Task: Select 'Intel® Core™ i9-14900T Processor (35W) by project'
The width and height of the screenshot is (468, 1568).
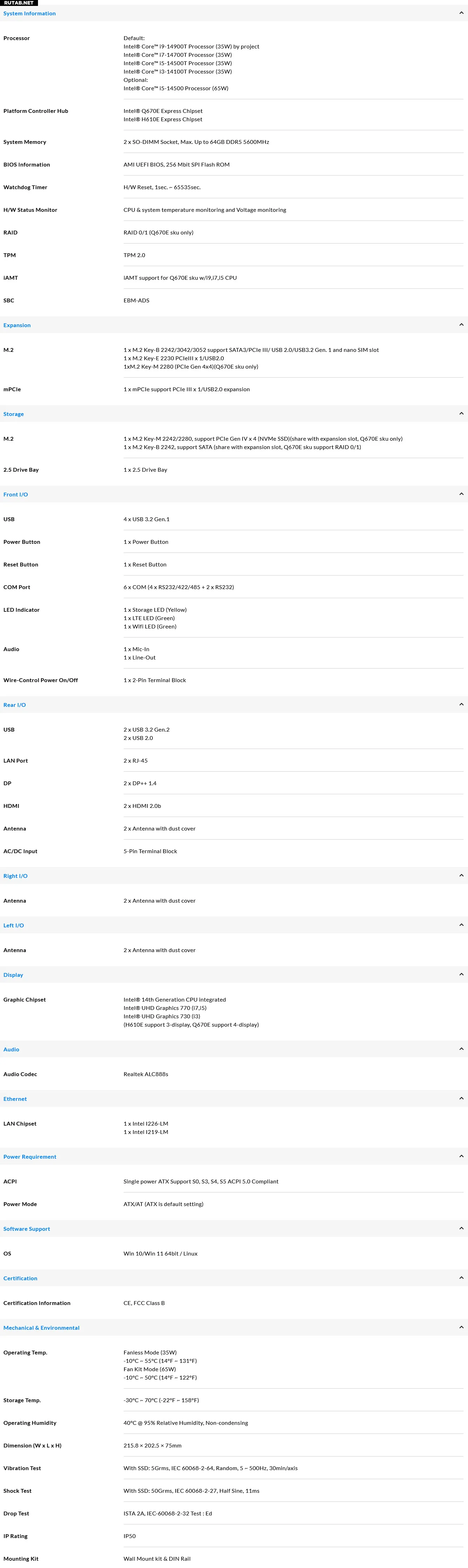Action: 191,46
